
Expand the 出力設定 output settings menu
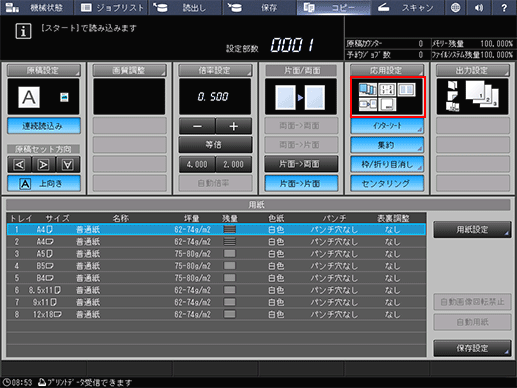(473, 70)
